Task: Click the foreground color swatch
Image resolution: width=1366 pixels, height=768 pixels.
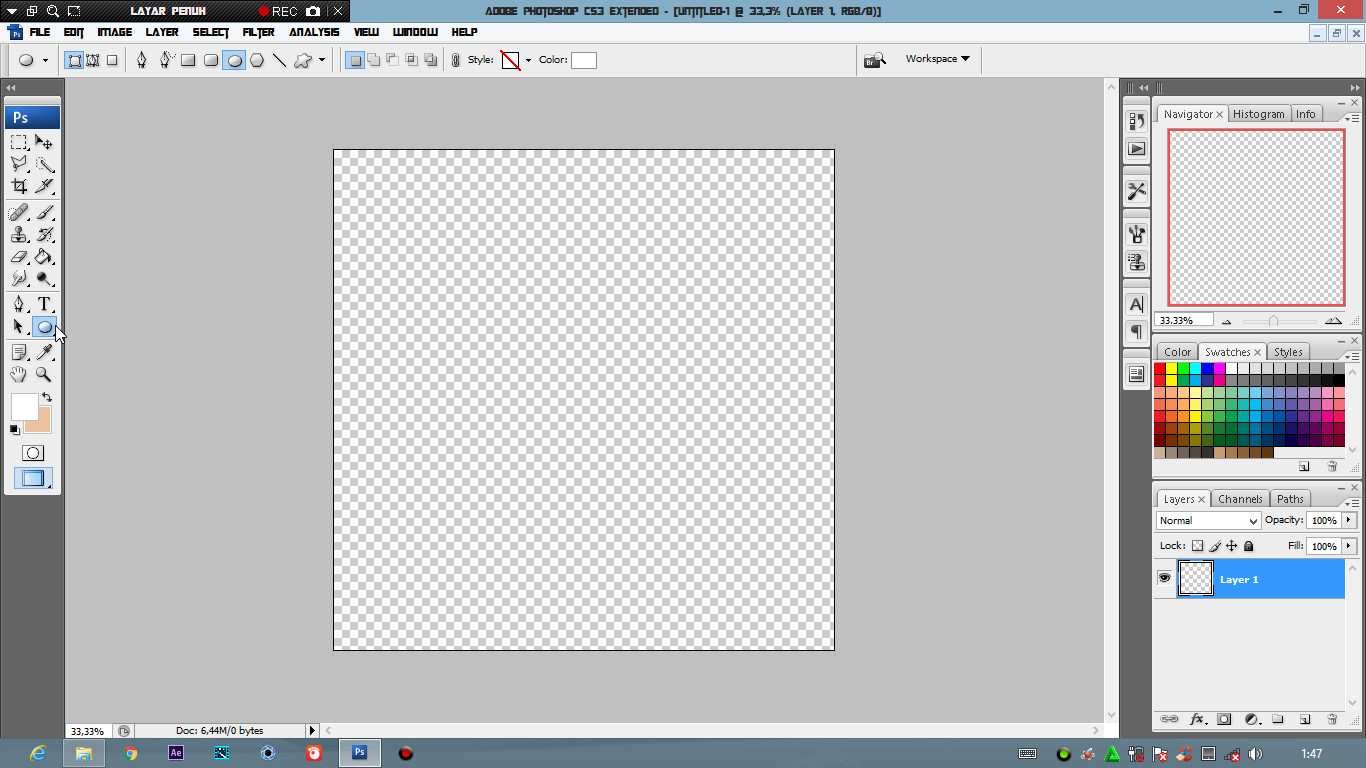Action: click(x=25, y=406)
